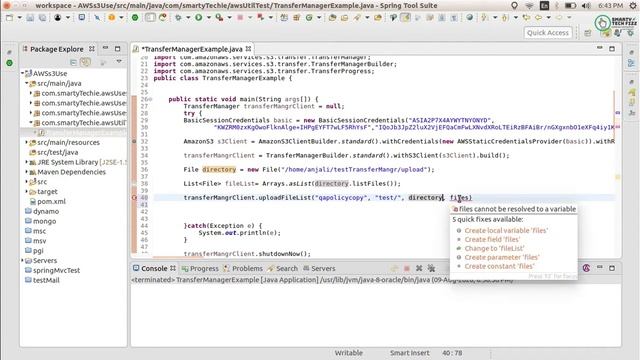The width and height of the screenshot is (640, 360).
Task: Select the dynamo project
Action: pyautogui.click(x=46, y=211)
